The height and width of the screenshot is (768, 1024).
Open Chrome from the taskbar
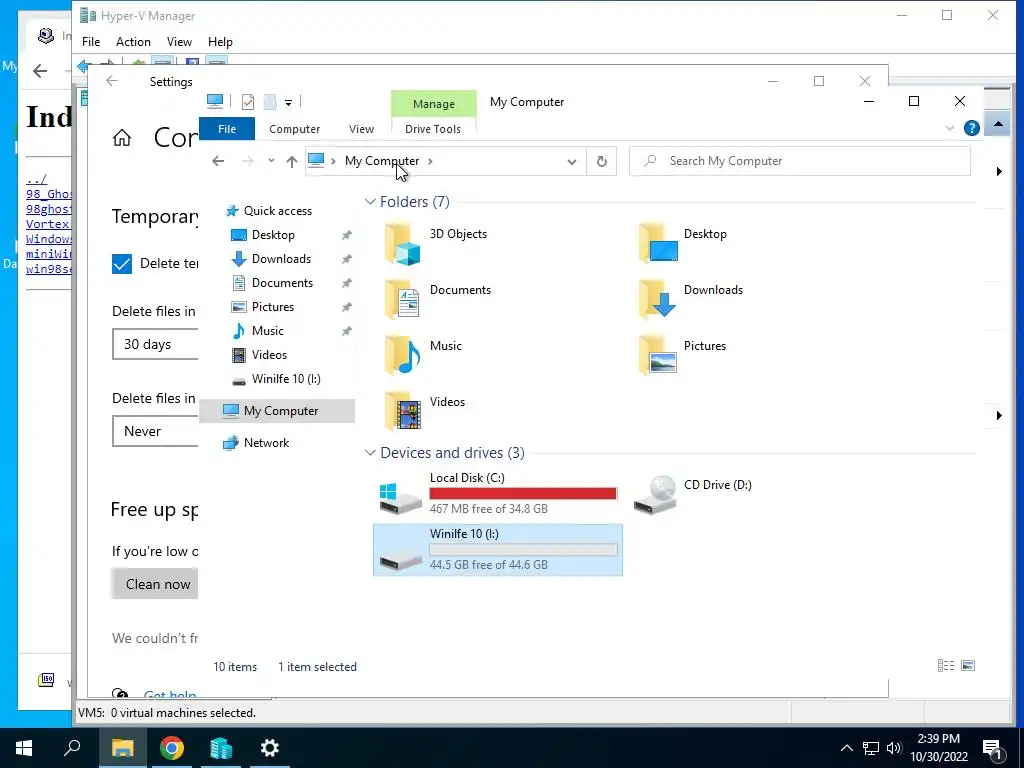pos(172,748)
